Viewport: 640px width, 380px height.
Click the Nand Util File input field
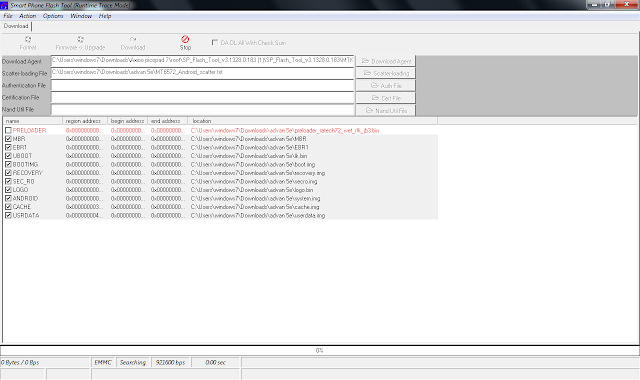pos(202,109)
